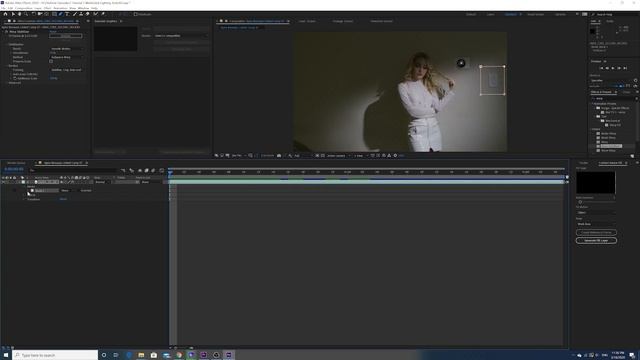Collapse the Warp Stabilizer effect properties
The height and width of the screenshot is (360, 640).
[3, 31]
